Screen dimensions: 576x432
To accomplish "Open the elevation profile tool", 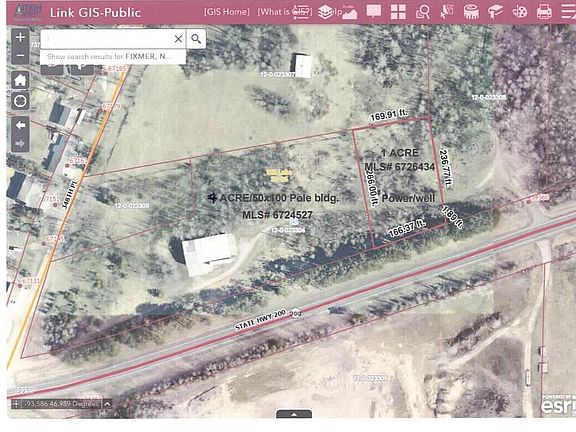I will [x=350, y=12].
